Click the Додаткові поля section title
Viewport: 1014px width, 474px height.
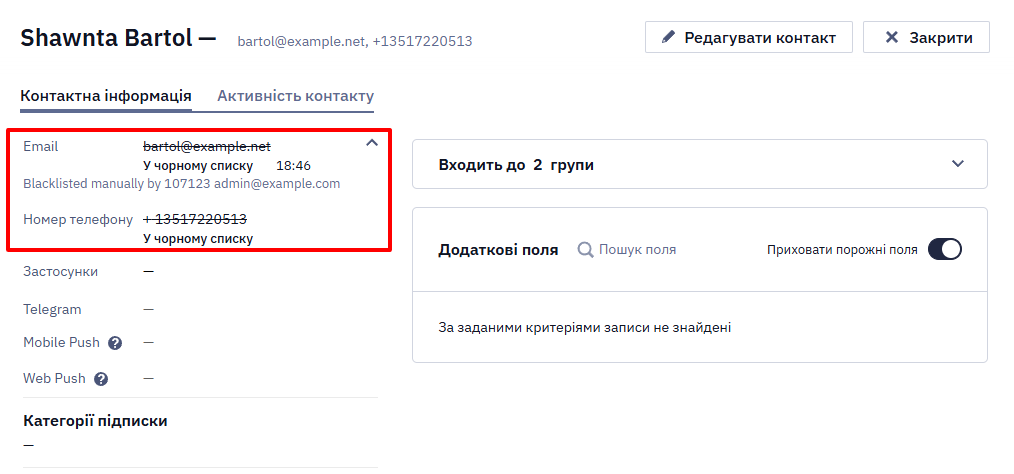coord(498,250)
